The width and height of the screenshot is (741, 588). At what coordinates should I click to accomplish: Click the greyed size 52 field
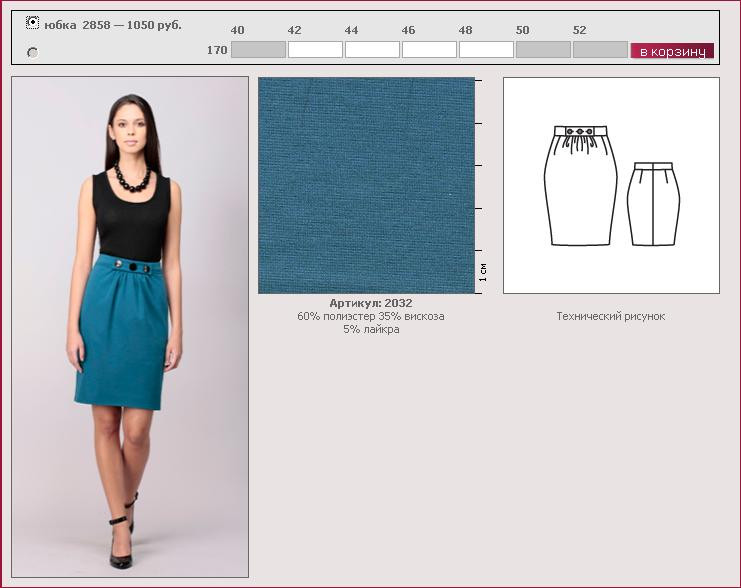coord(600,49)
